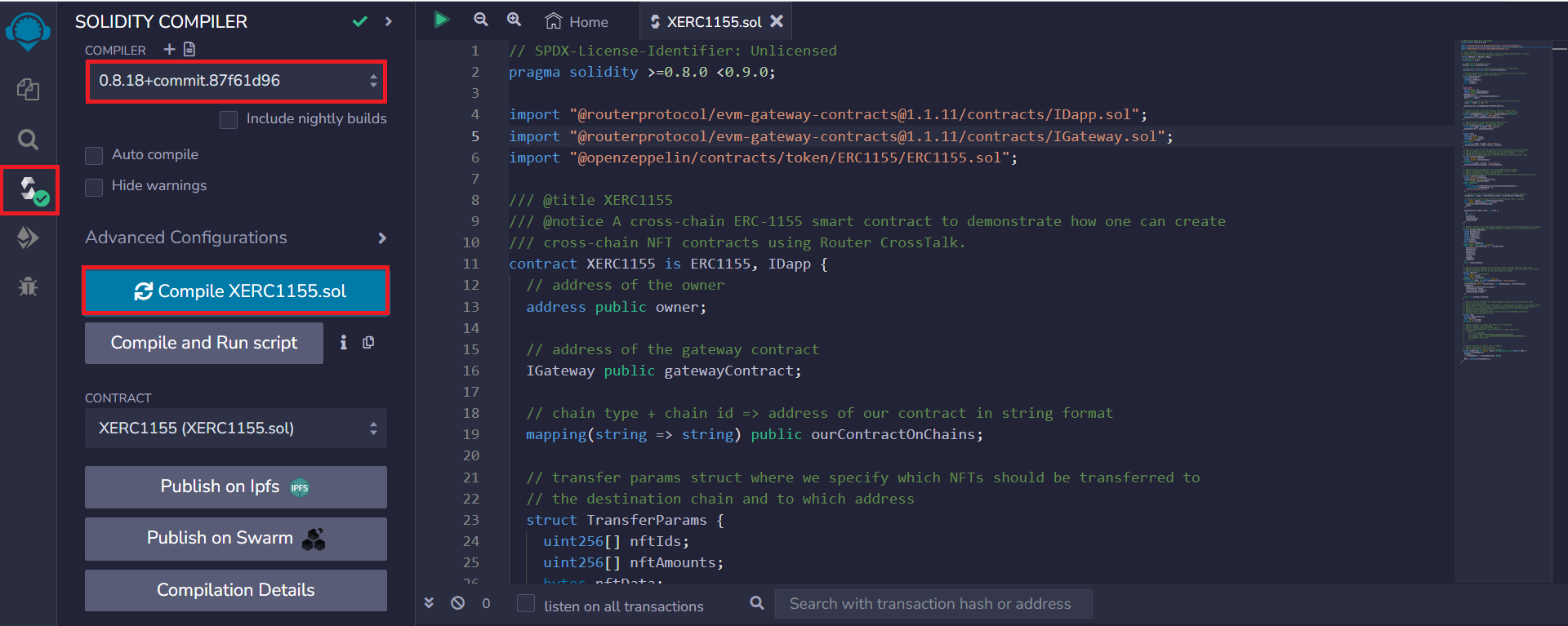This screenshot has height=626, width=1568.
Task: Enable Include nightly builds checkbox
Action: [229, 119]
